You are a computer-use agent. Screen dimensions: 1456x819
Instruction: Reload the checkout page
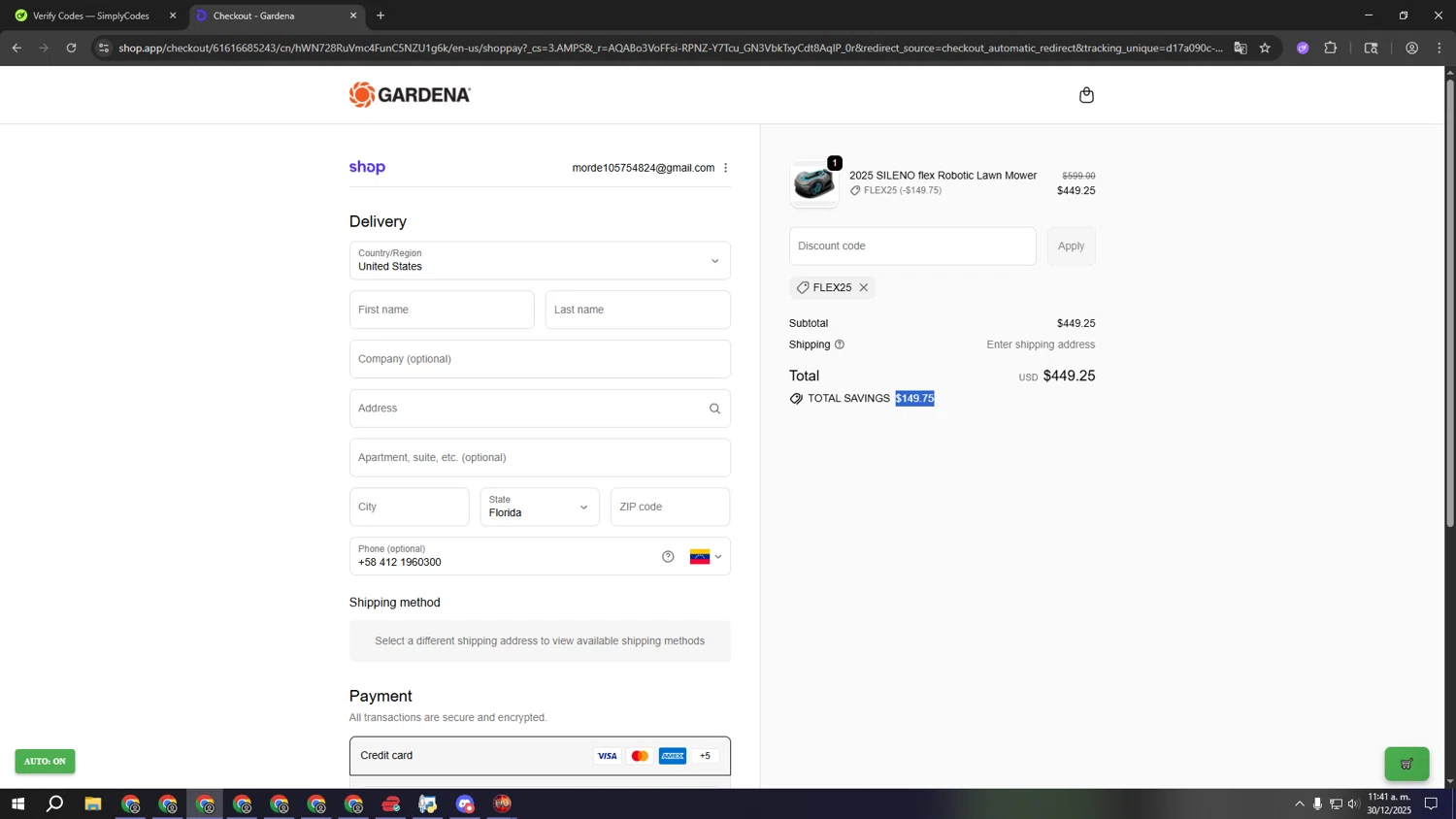tap(71, 48)
